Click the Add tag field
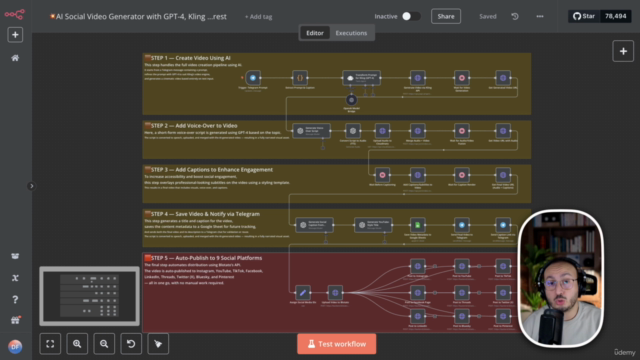 [258, 17]
